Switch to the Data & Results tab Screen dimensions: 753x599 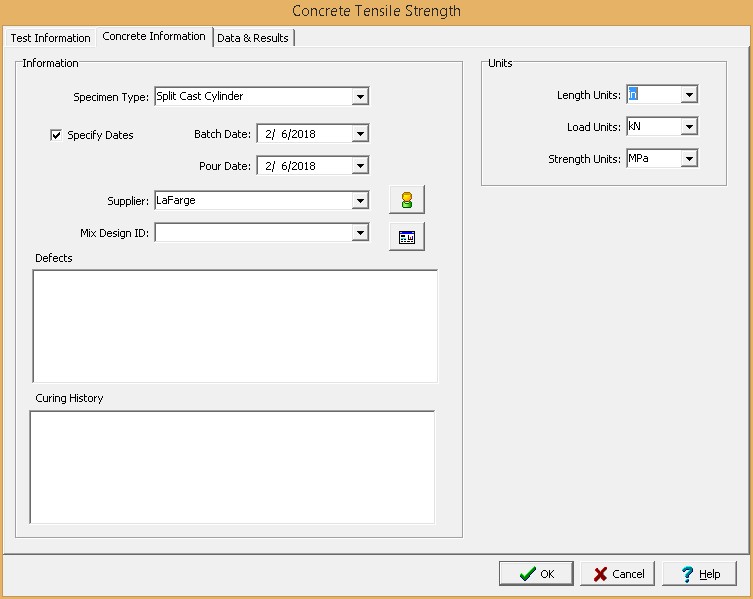click(253, 38)
